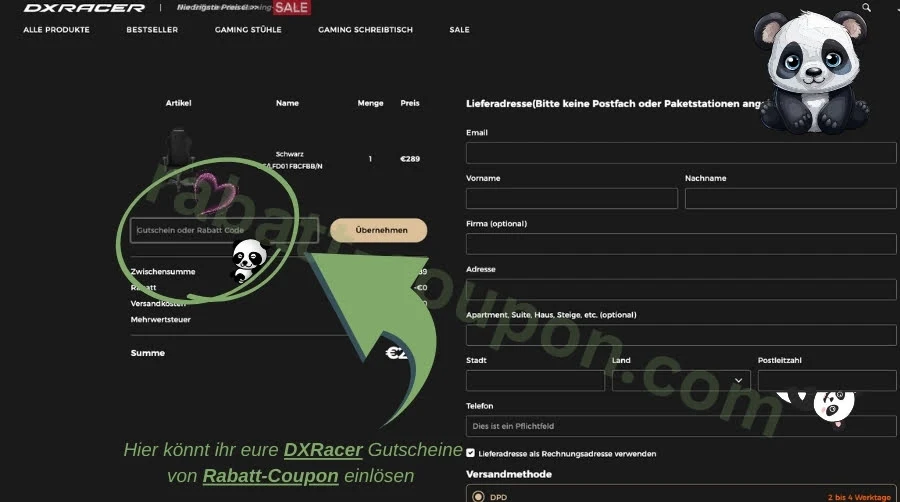Screen dimensions: 900x502
Task: Focus the Gutschein oder Rabatt Code field
Action: tap(224, 230)
